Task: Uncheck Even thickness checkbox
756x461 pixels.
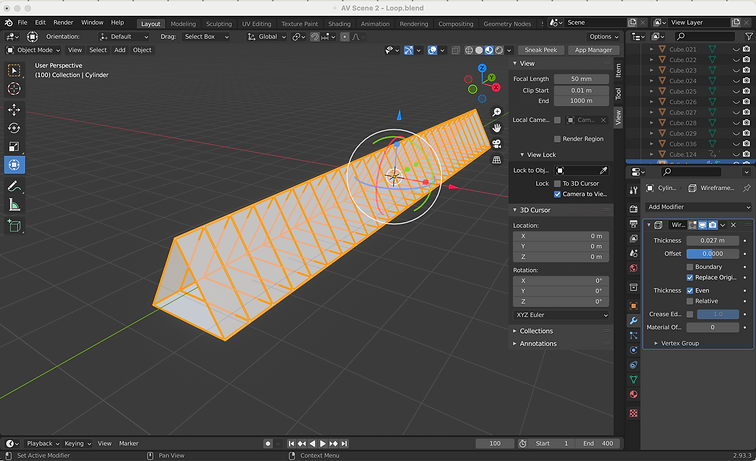Action: click(690, 291)
